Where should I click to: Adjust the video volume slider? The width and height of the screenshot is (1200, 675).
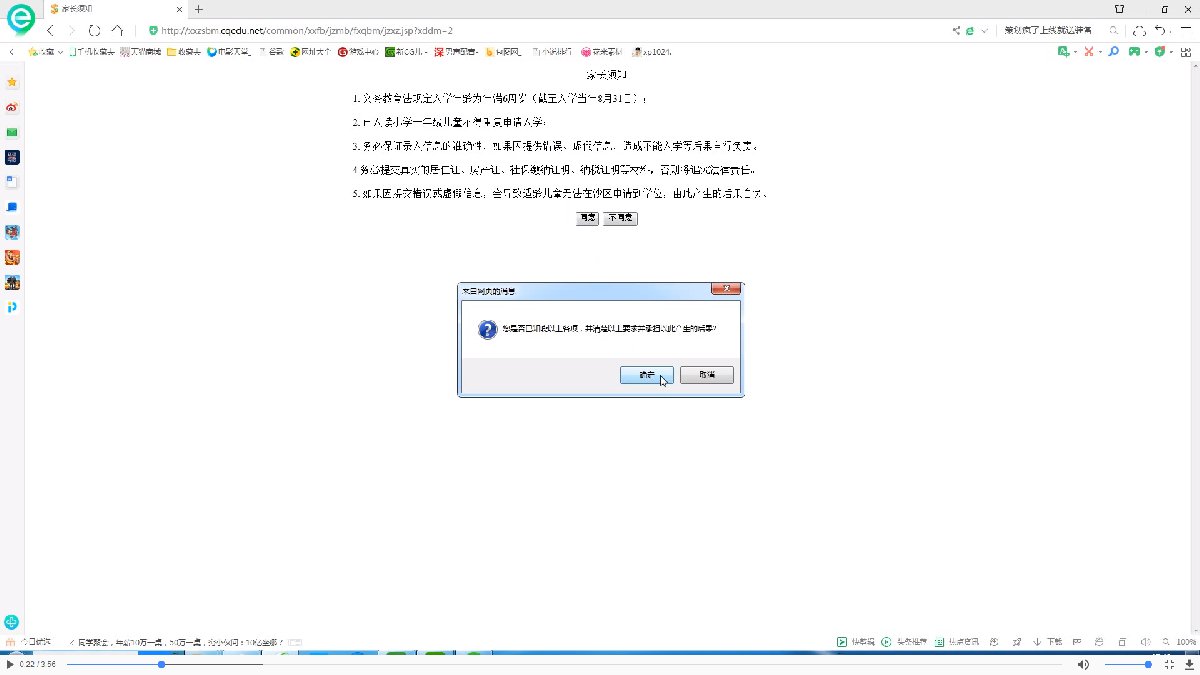click(1128, 664)
